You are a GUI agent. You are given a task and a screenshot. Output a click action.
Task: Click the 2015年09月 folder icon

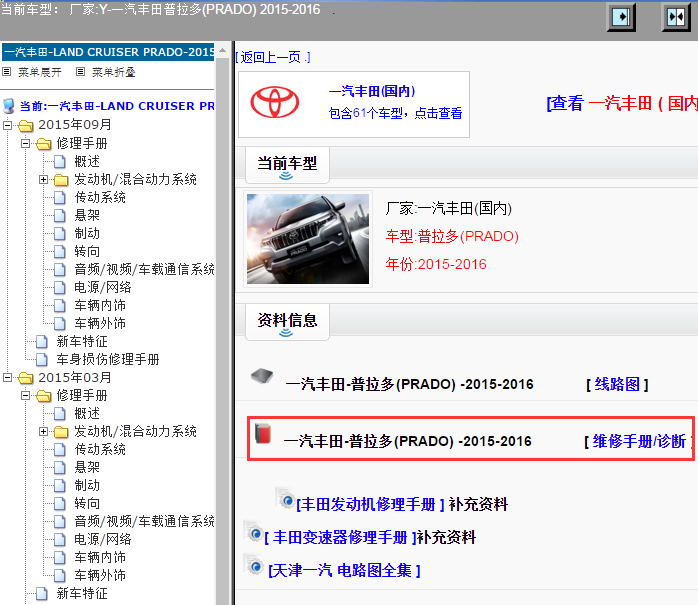[x=26, y=126]
